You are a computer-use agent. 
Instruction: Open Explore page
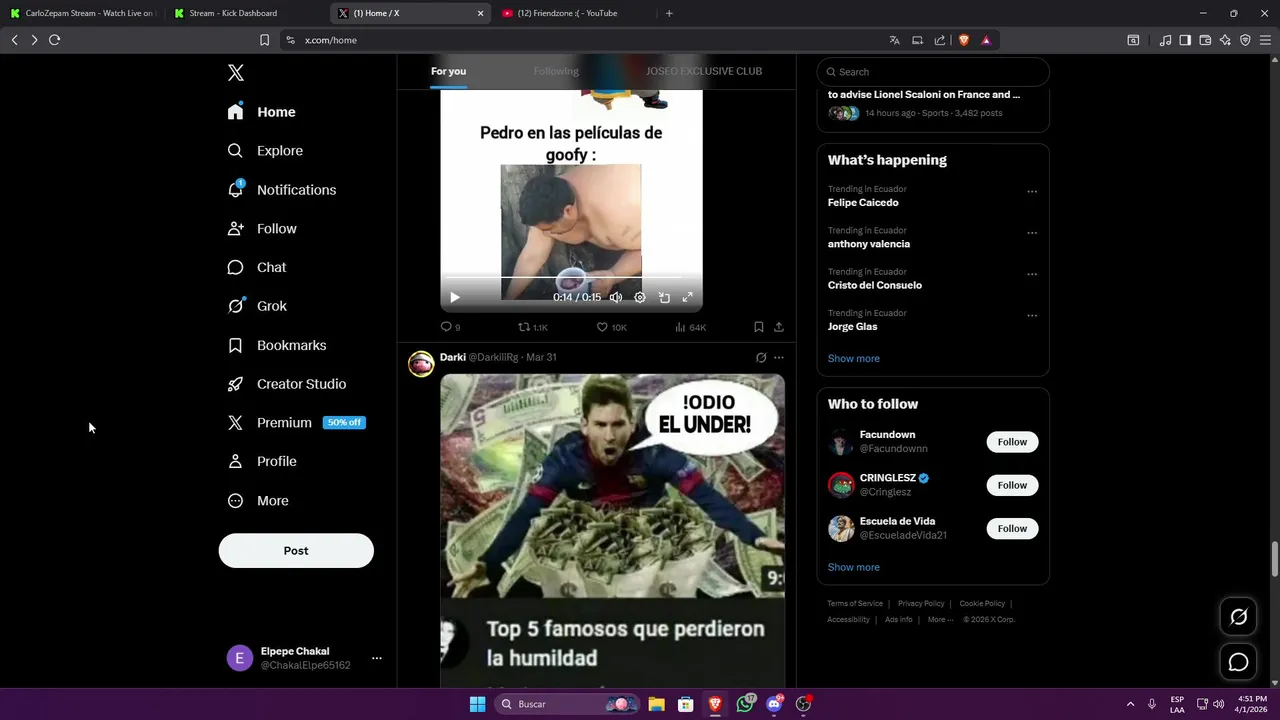point(265,151)
